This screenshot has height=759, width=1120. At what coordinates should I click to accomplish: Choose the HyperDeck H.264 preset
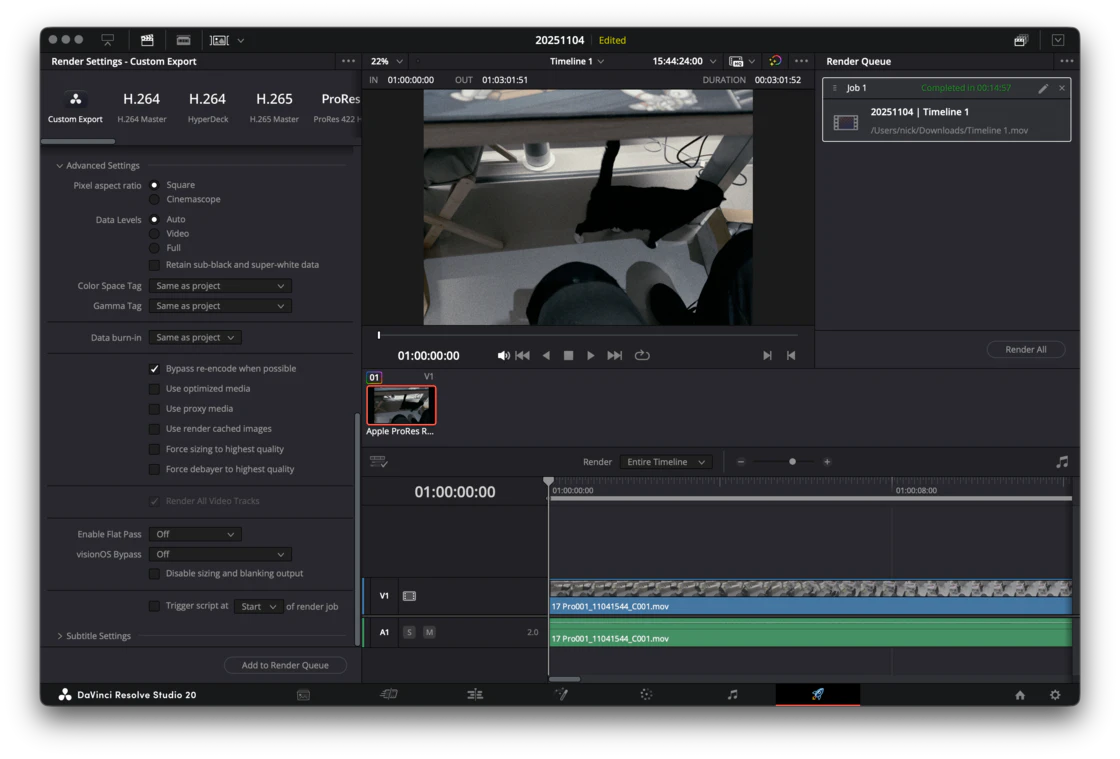coord(207,107)
